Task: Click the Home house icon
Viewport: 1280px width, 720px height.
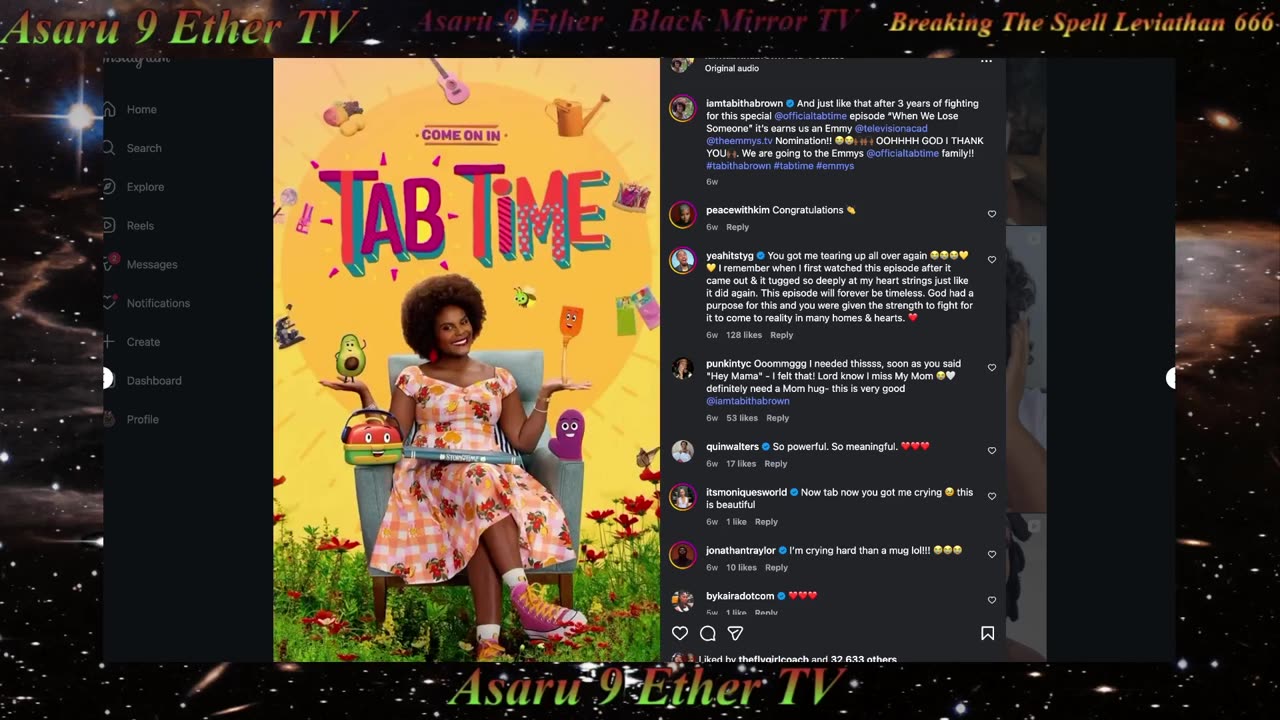Action: coord(109,109)
